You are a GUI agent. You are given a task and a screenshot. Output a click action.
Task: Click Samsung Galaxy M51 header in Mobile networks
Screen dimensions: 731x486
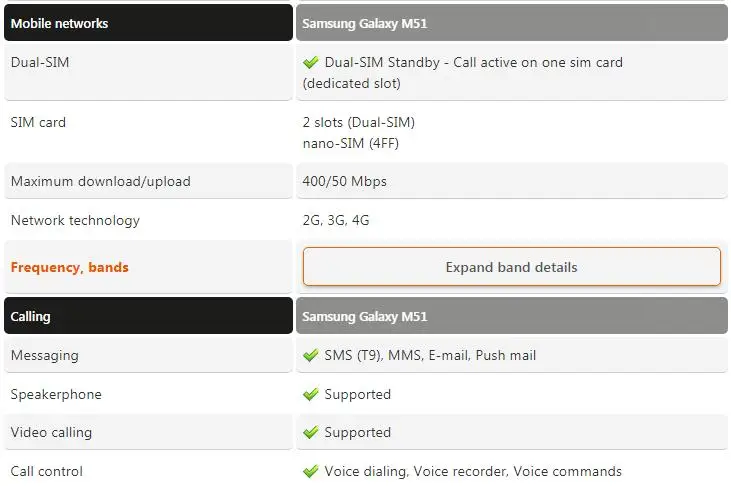tap(511, 23)
